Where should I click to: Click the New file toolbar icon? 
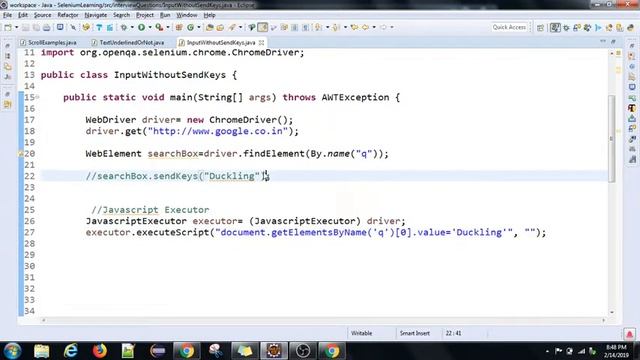[x=7, y=27]
